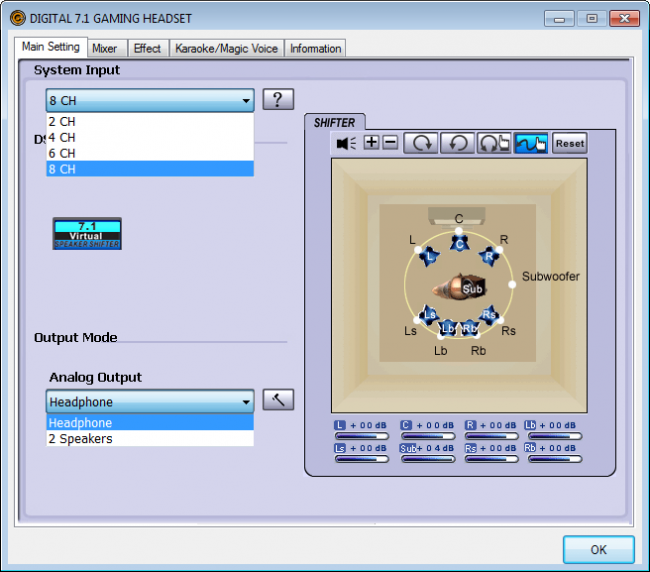Select the center C virtual speaker
Image resolution: width=650 pixels, height=572 pixels.
(459, 243)
